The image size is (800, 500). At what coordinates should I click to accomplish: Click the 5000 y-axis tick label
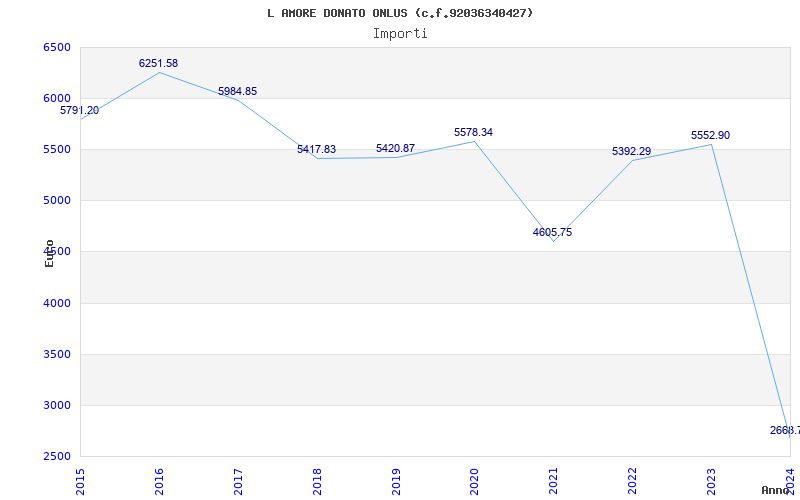[x=57, y=201]
